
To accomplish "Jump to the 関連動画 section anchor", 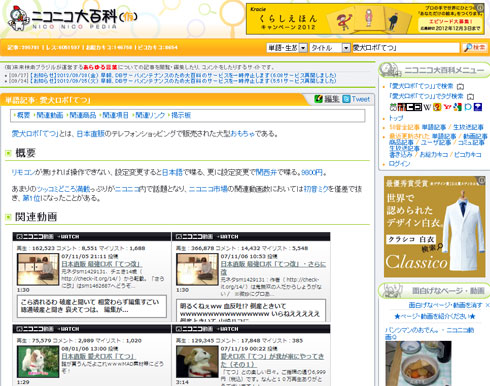I will coord(50,115).
